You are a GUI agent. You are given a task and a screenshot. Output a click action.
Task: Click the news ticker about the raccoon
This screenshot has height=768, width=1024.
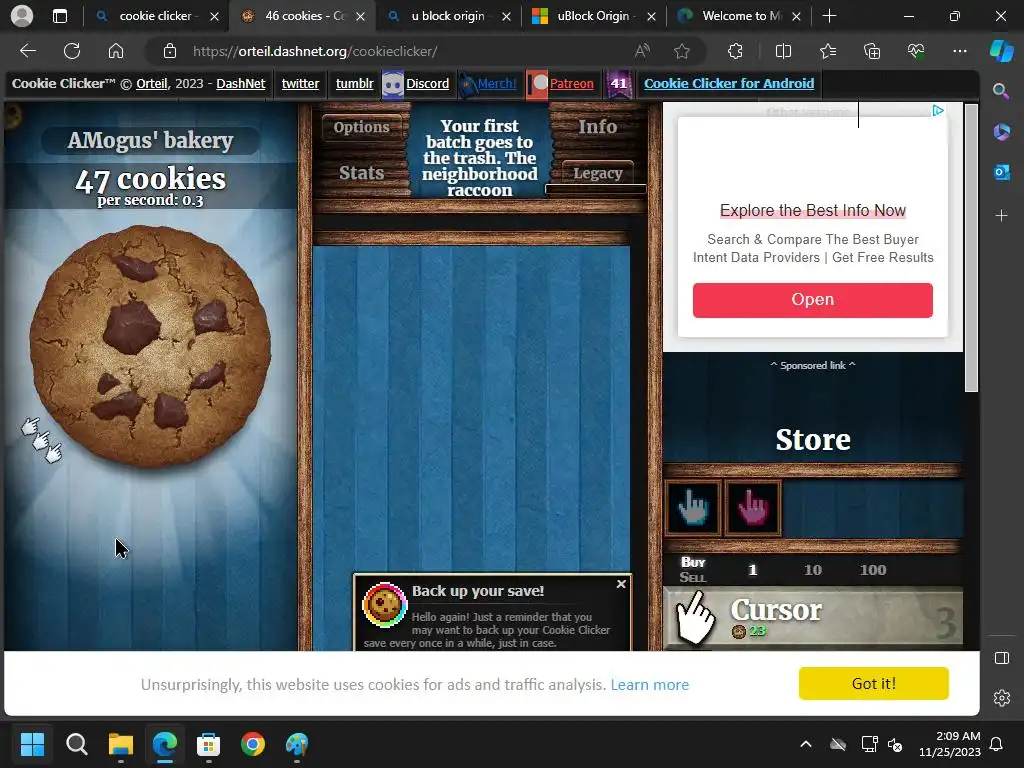[x=479, y=157]
